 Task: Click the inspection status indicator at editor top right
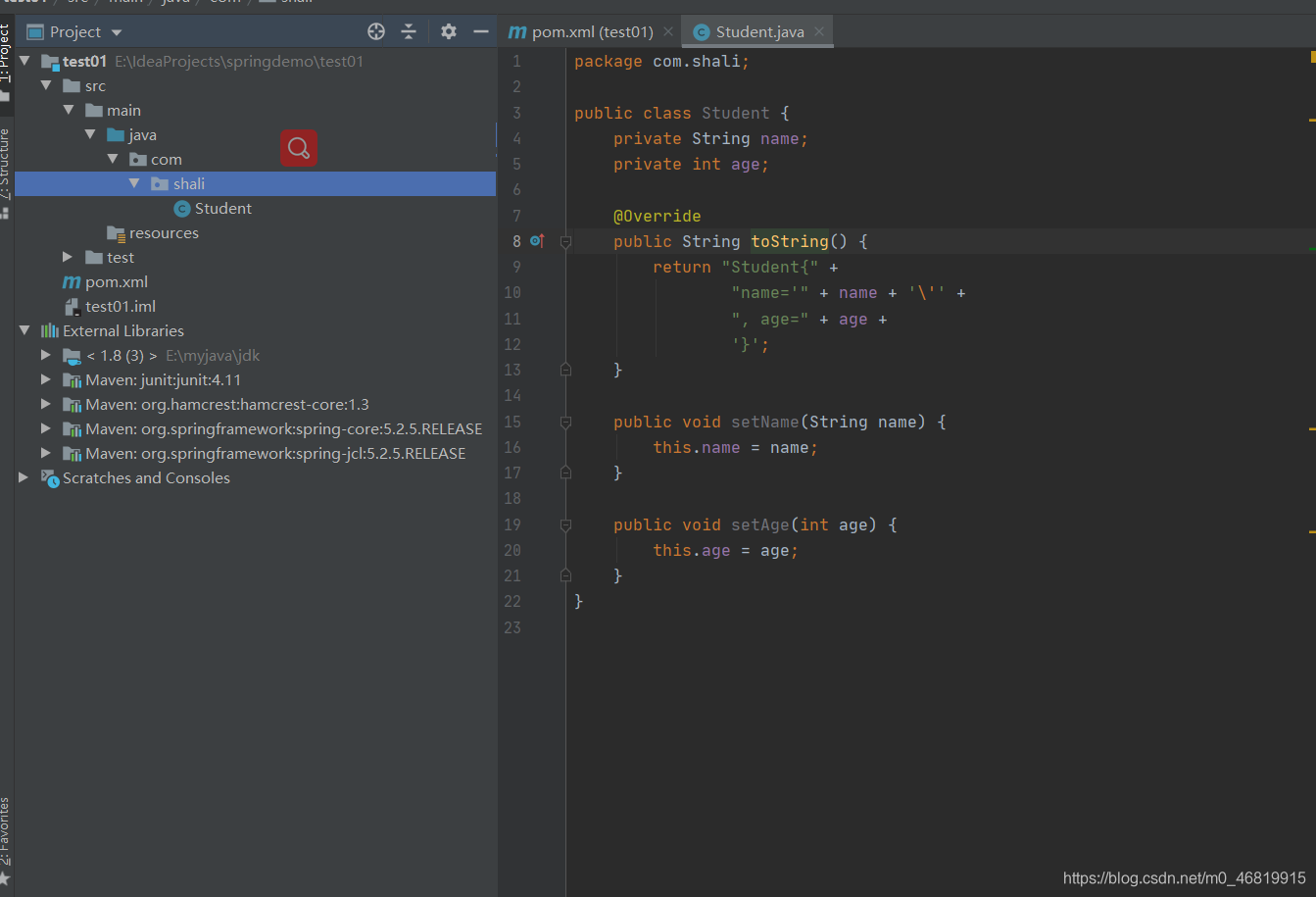click(1312, 57)
